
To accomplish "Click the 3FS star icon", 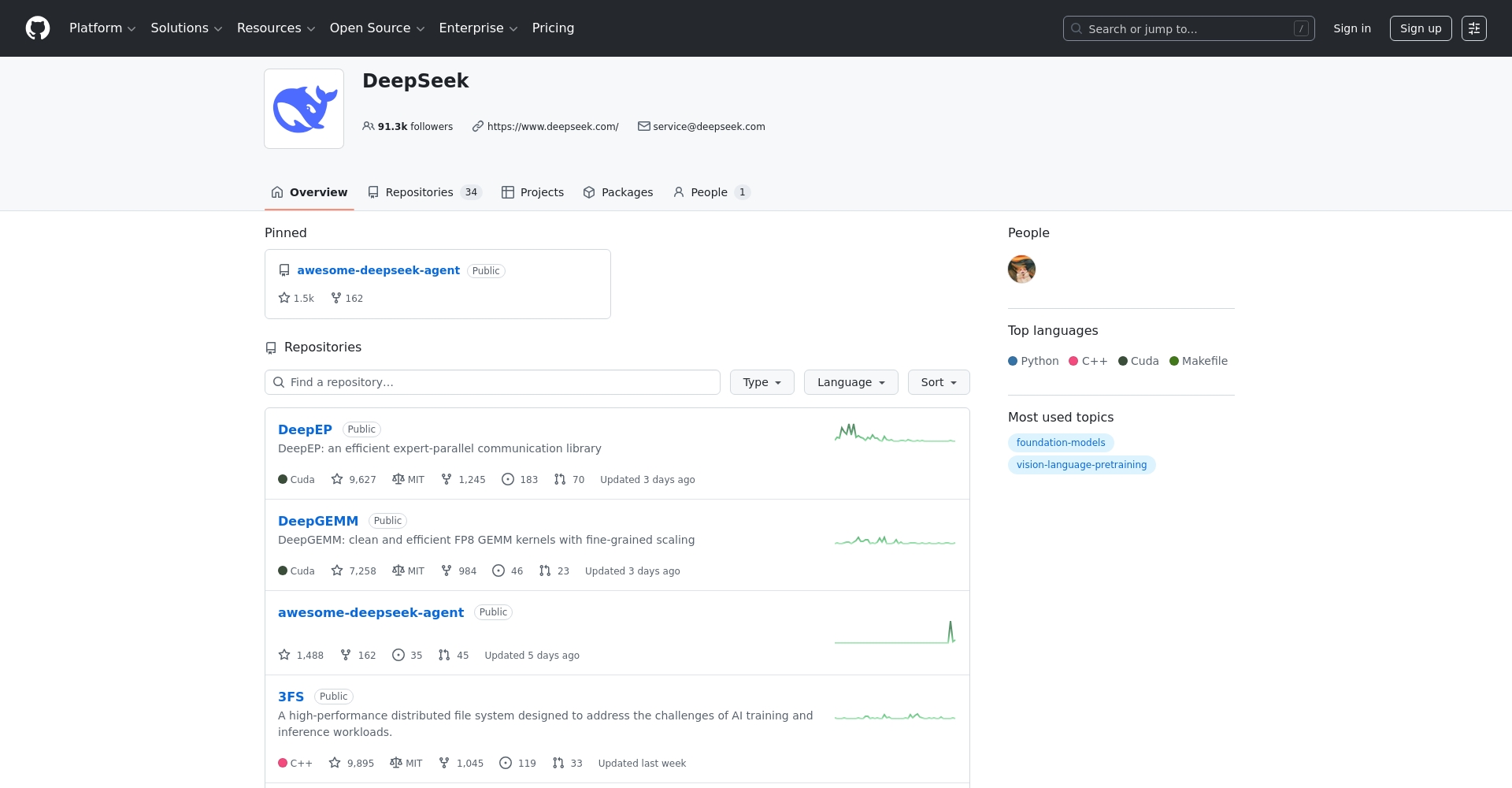I will point(335,763).
